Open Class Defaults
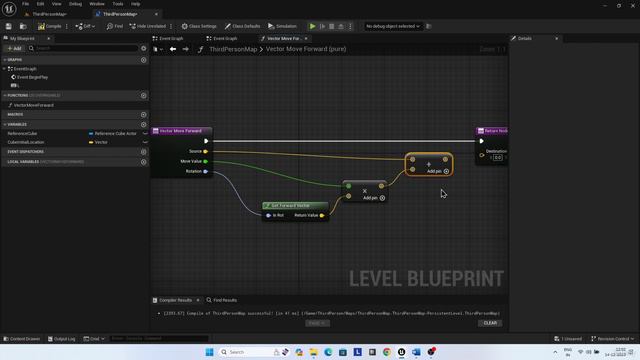640x360 pixels. pos(242,26)
